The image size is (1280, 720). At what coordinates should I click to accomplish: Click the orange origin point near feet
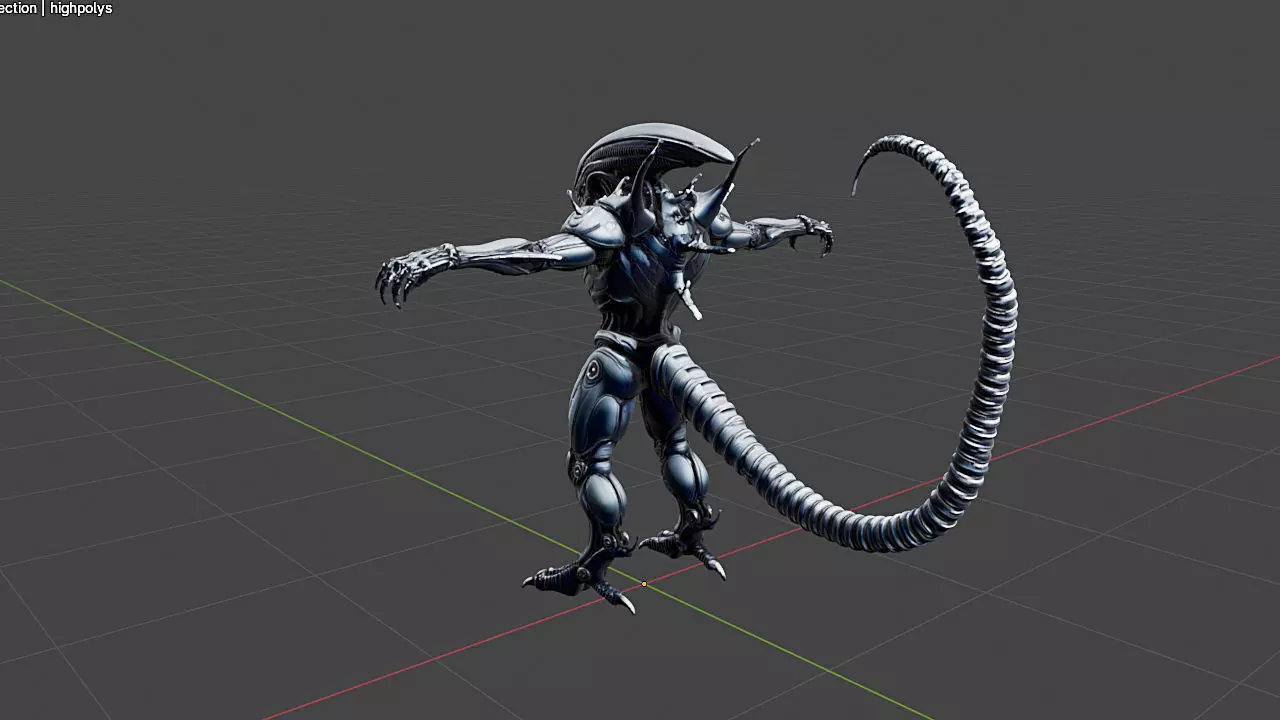(x=644, y=584)
